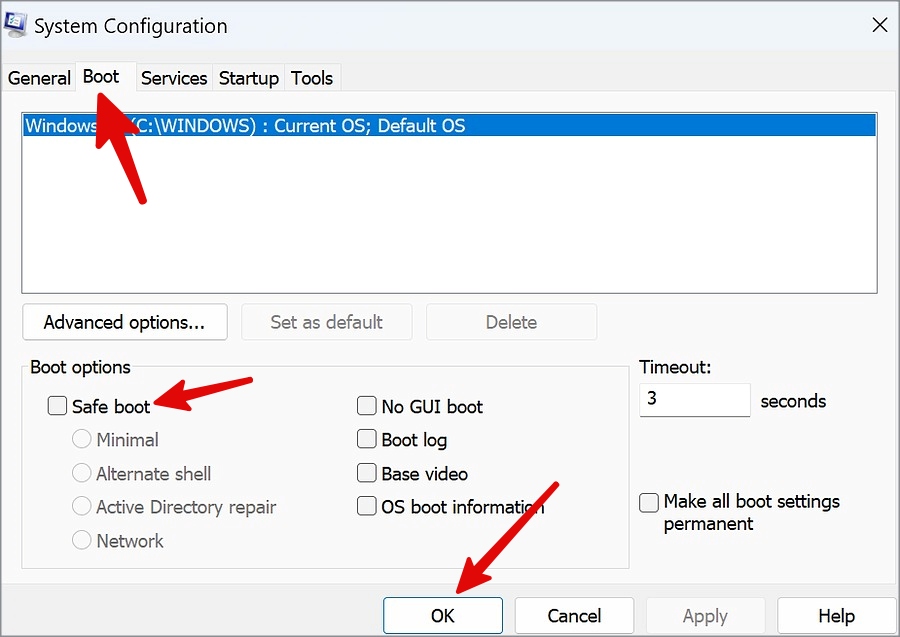Click the System Configuration title bar icon
The image size is (900, 637).
point(16,26)
